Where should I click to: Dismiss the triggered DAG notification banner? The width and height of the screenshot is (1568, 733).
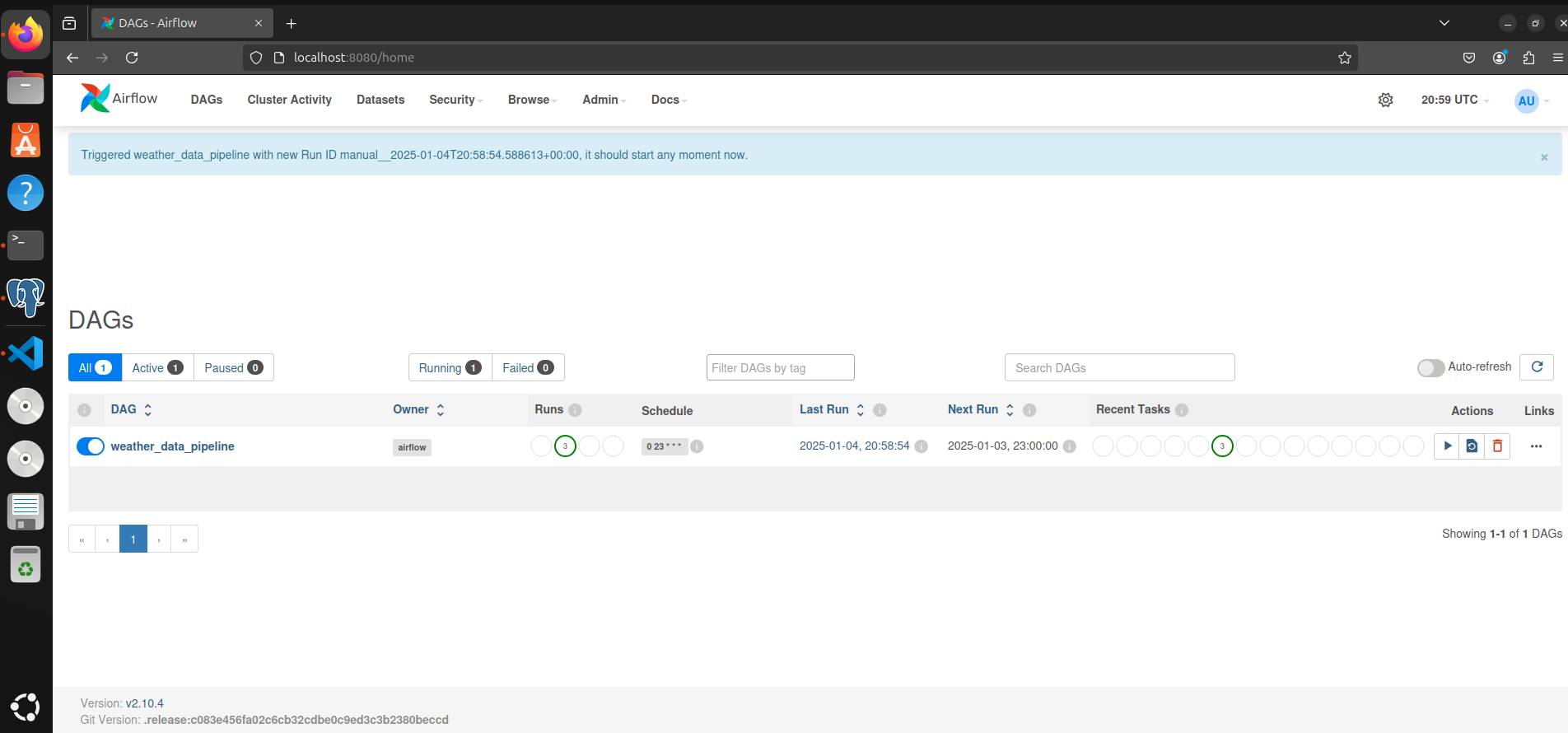pos(1544,157)
